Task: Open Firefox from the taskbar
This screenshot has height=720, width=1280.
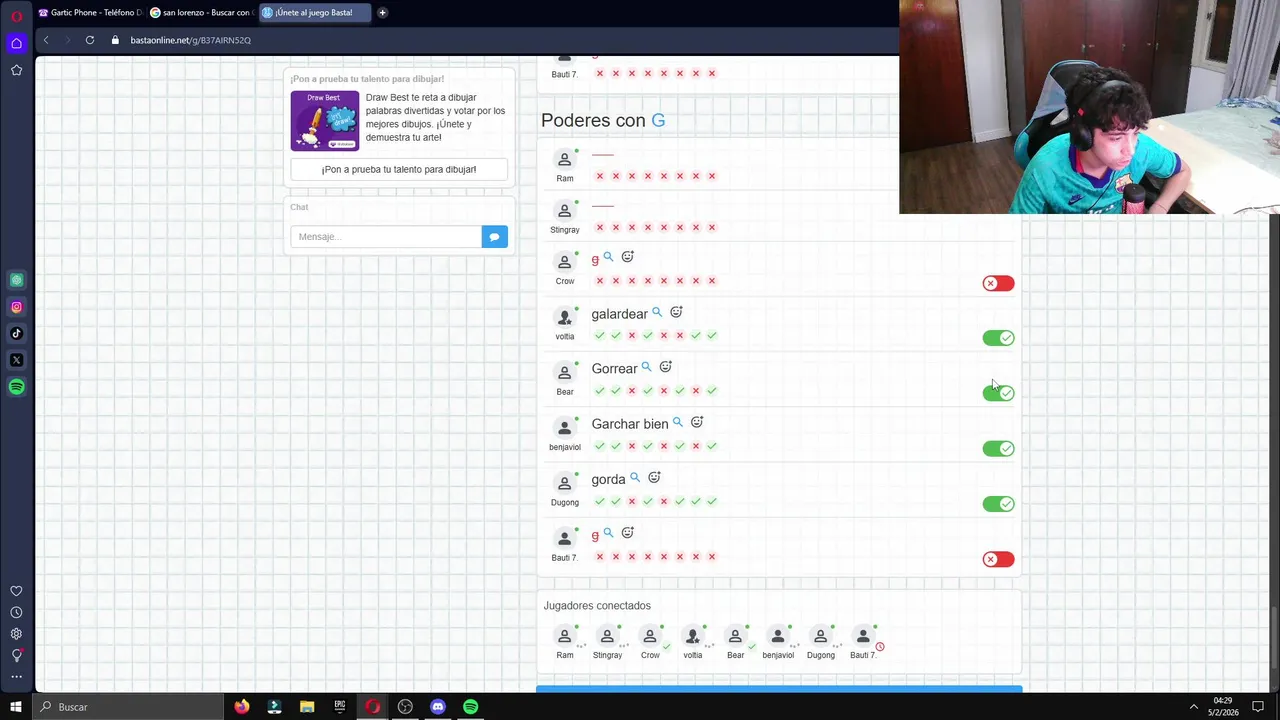Action: pos(242,707)
